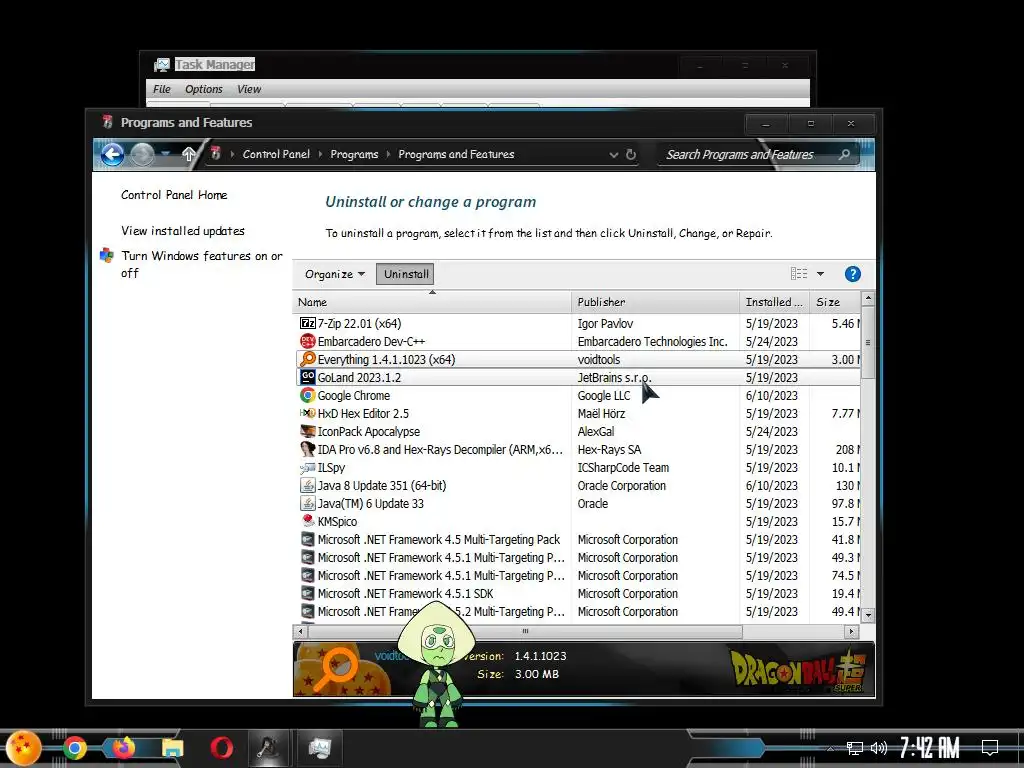Open View installed updates link
Screen dimensions: 1024x768
pos(183,231)
